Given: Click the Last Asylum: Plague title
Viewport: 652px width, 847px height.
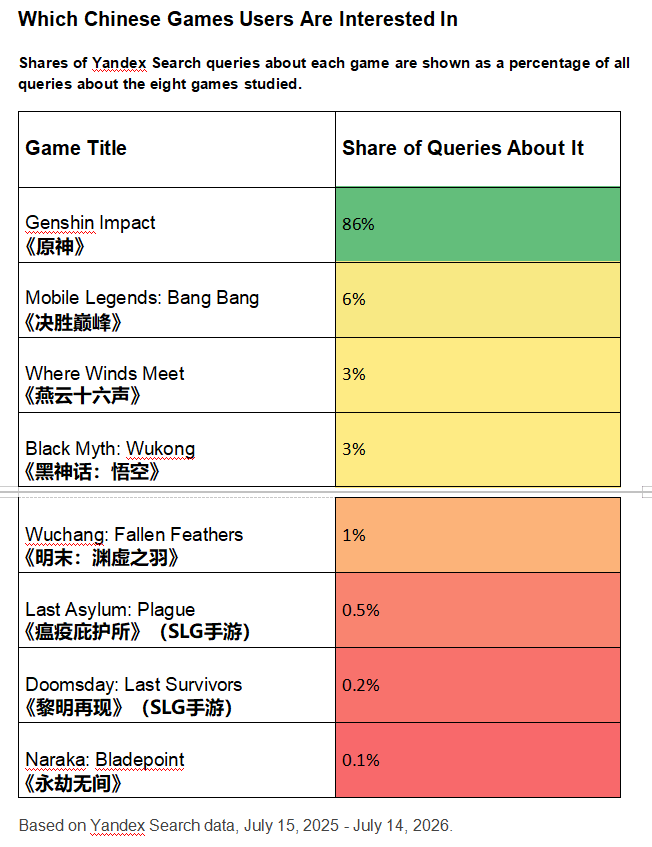Looking at the screenshot, I should 110,609.
